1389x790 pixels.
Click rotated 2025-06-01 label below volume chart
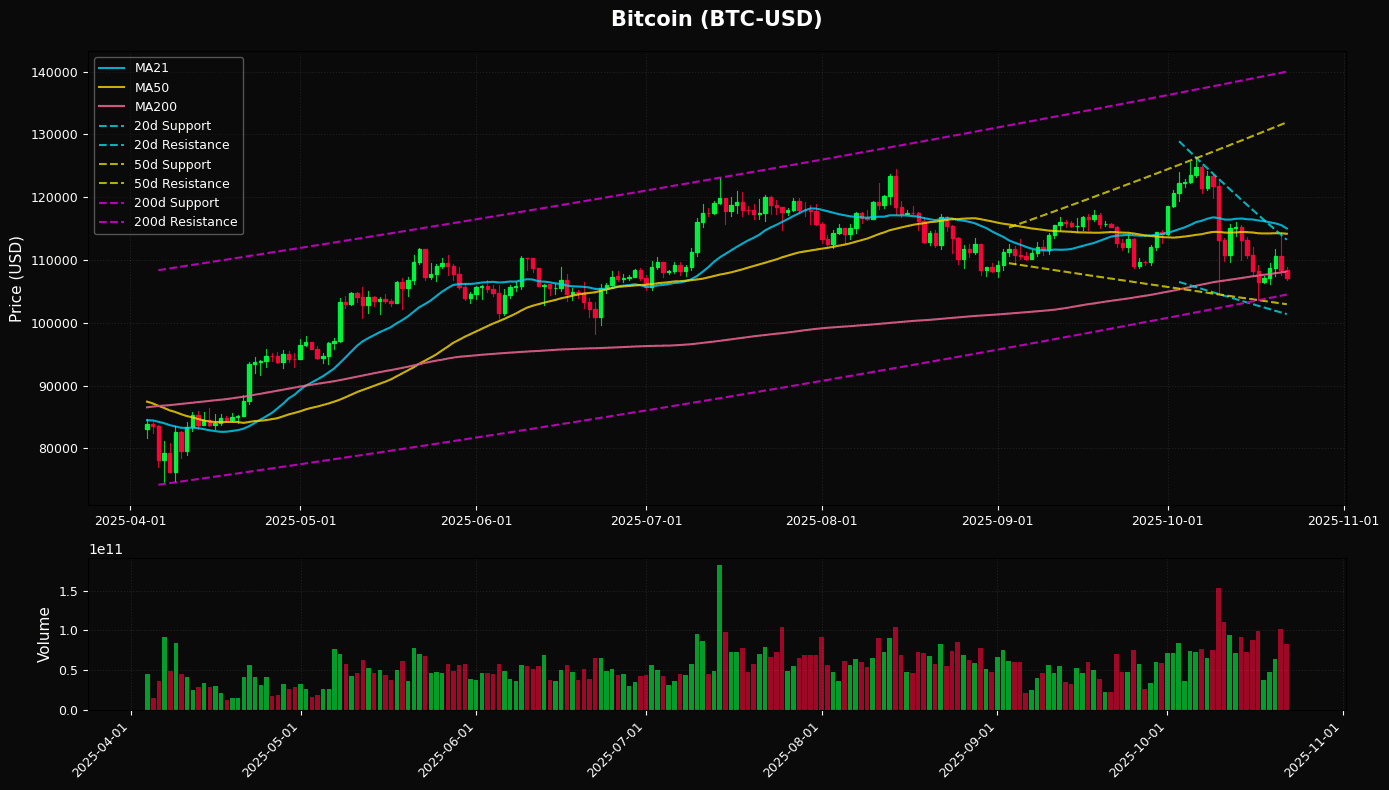450,750
